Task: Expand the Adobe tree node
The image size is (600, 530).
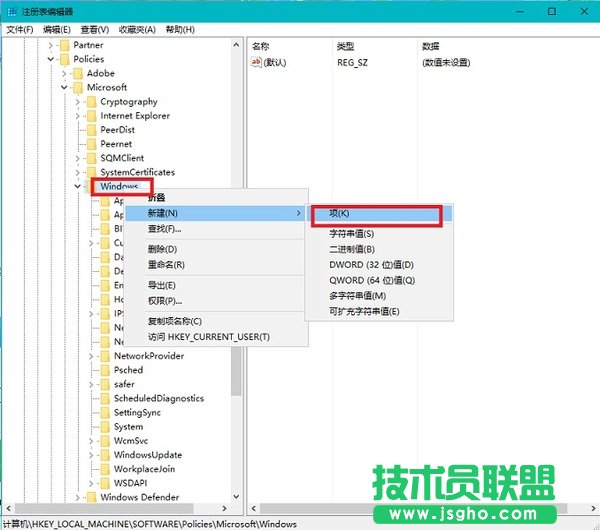Action: [x=64, y=73]
